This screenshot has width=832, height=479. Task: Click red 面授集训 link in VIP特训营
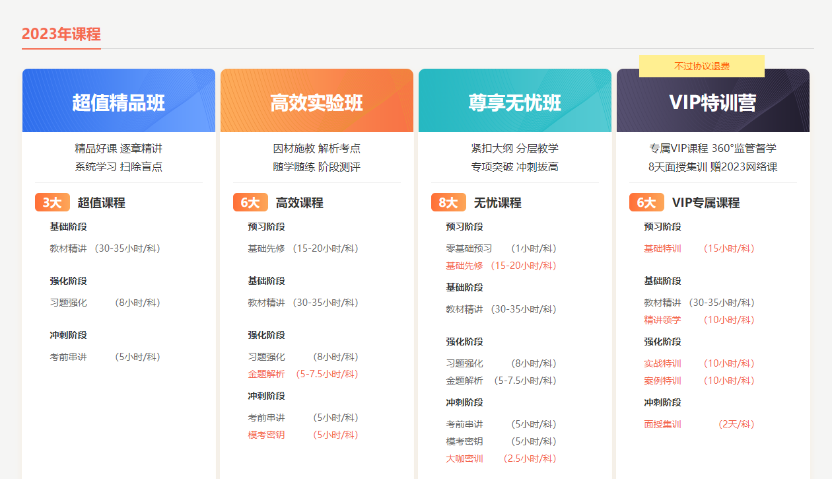tap(662, 424)
